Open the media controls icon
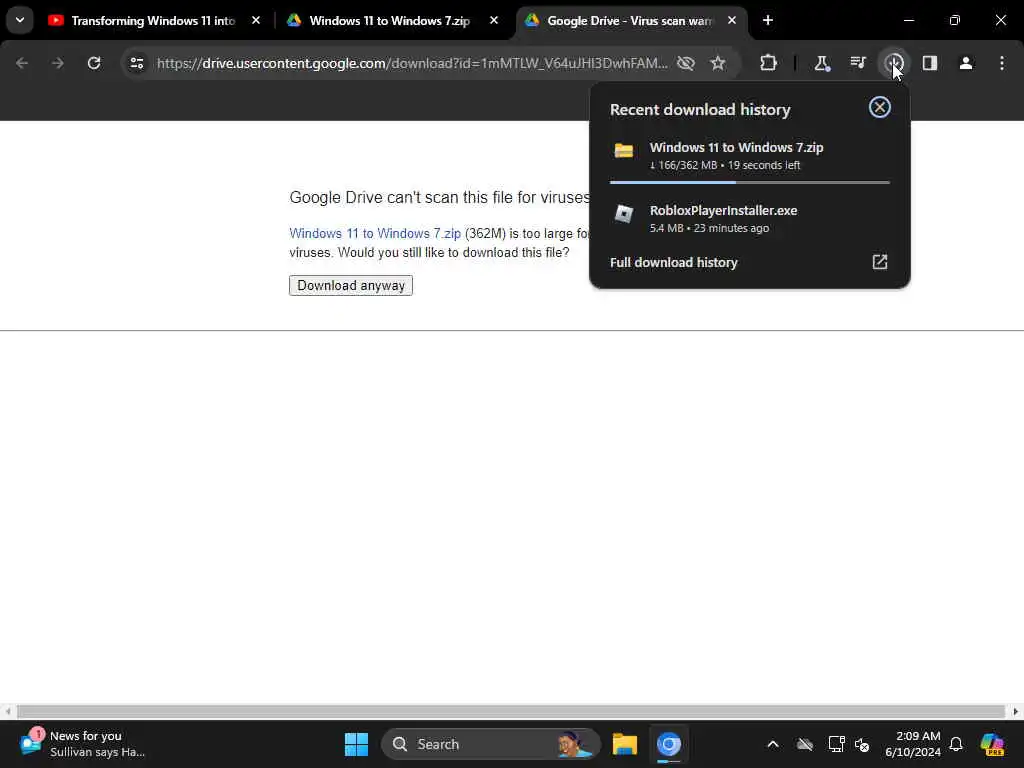The image size is (1024, 768). [857, 63]
